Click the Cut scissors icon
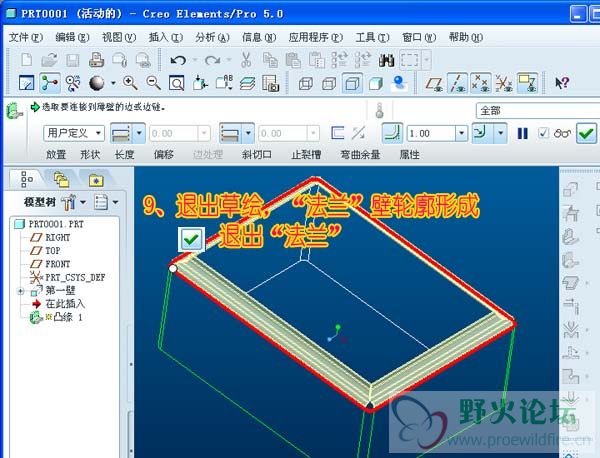The width and height of the screenshot is (600, 458). click(x=246, y=60)
